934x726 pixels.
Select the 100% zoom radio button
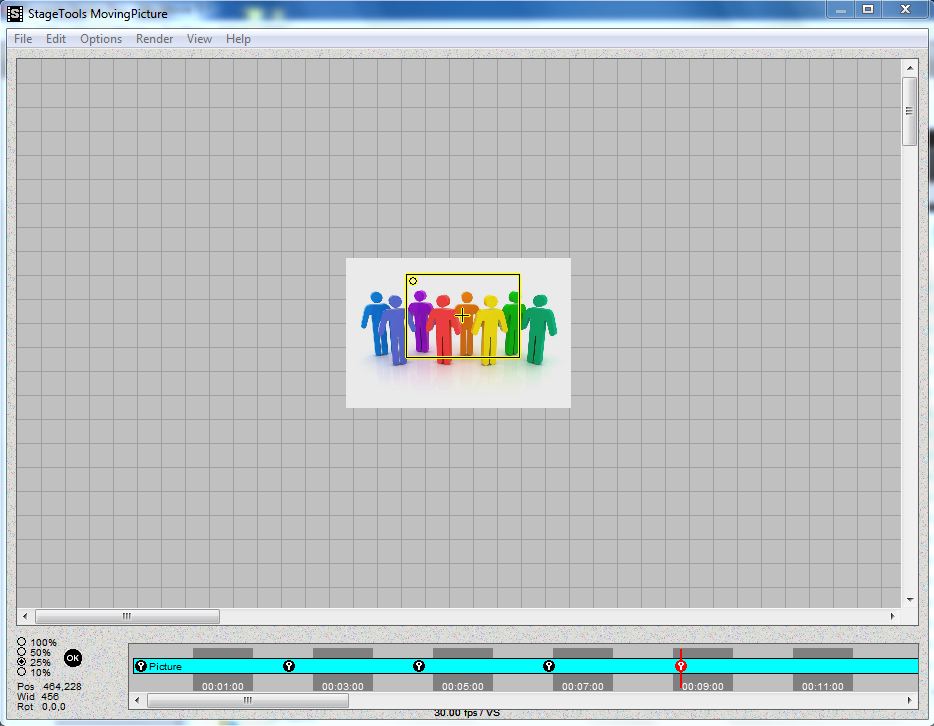21,642
